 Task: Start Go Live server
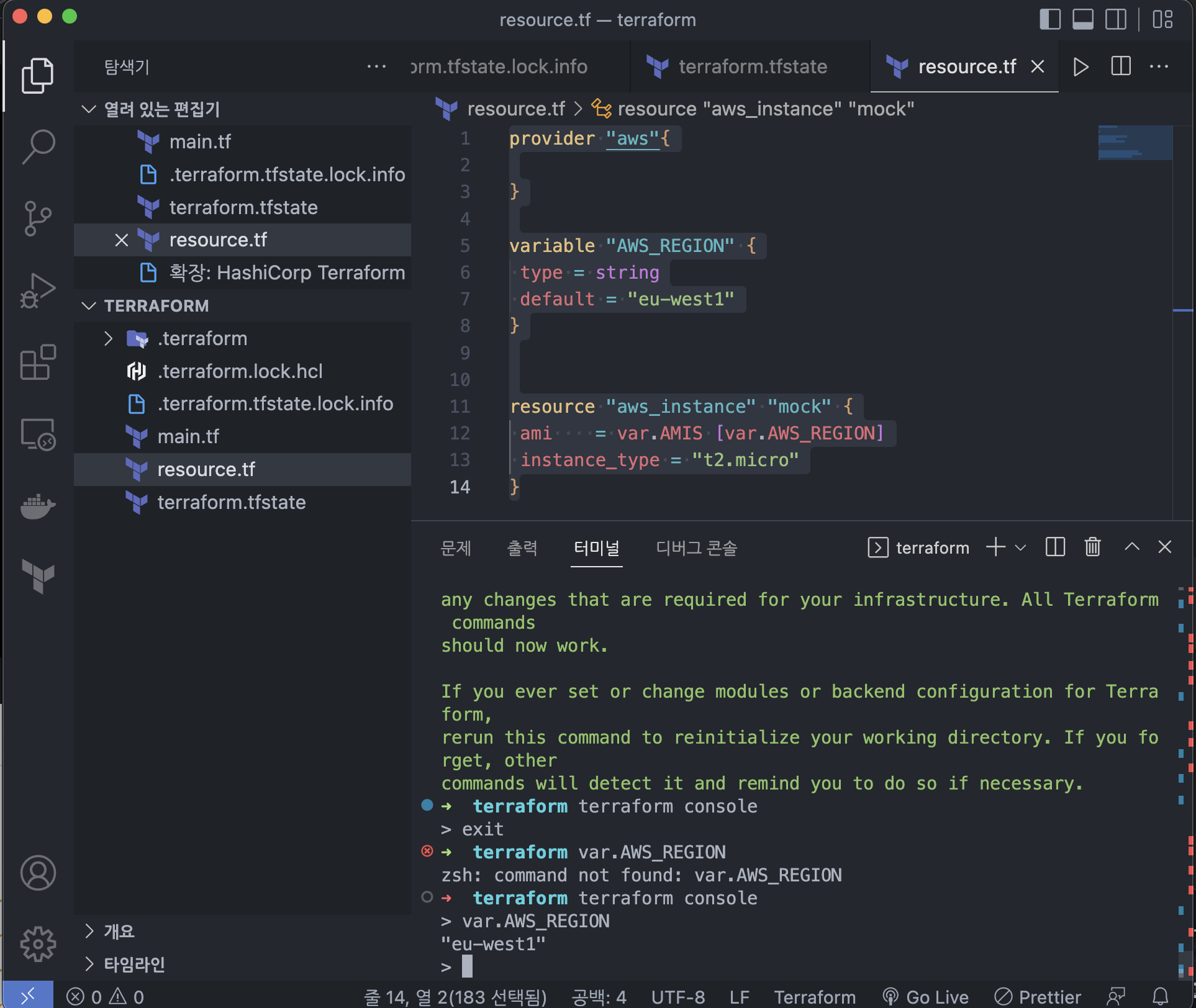coord(925,997)
